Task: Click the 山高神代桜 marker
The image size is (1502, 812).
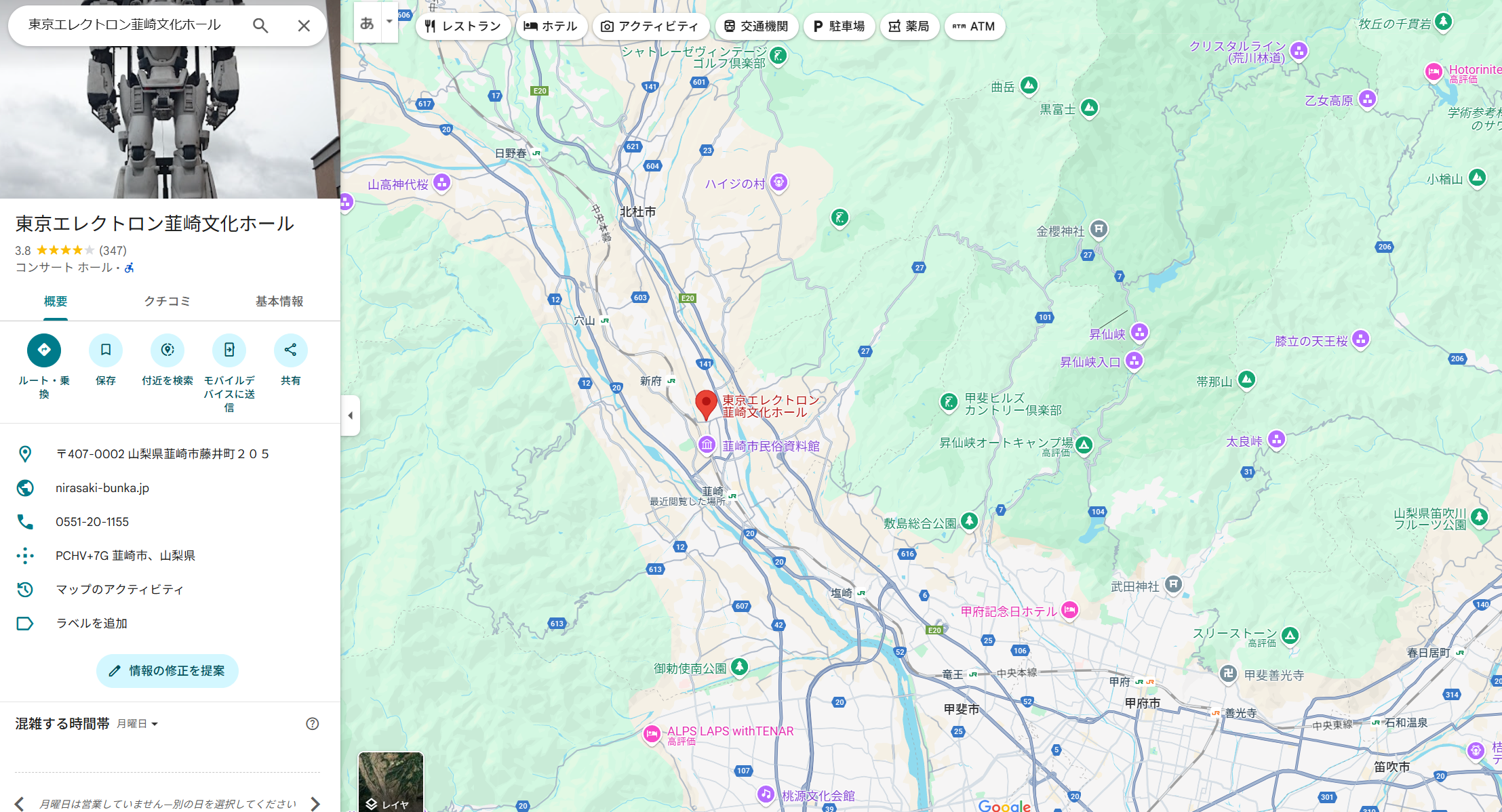Action: click(442, 182)
